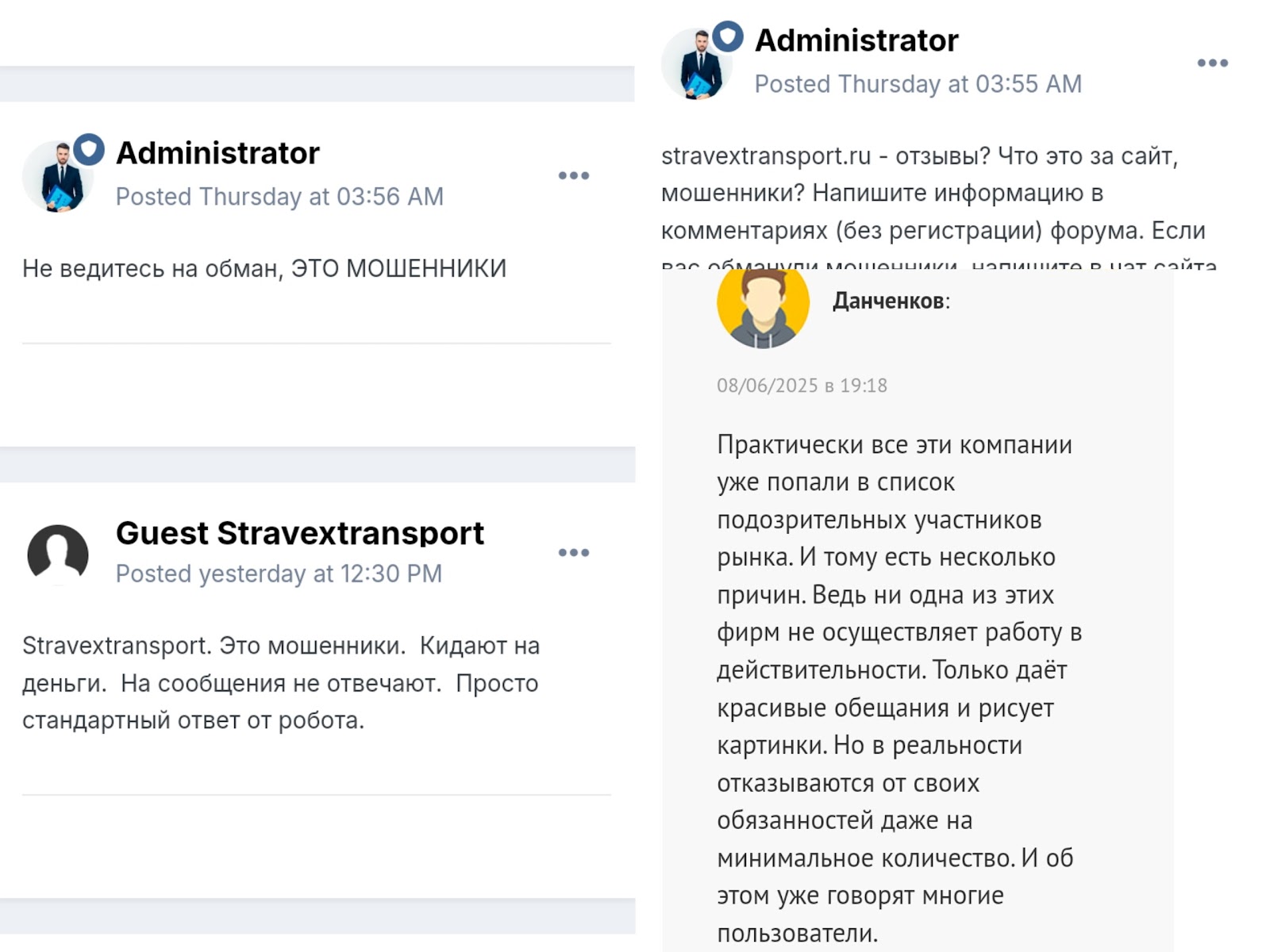Click the 08/06/2025 в 19:18 comment timestamp
The width and height of the screenshot is (1270, 952).
pyautogui.click(x=802, y=386)
